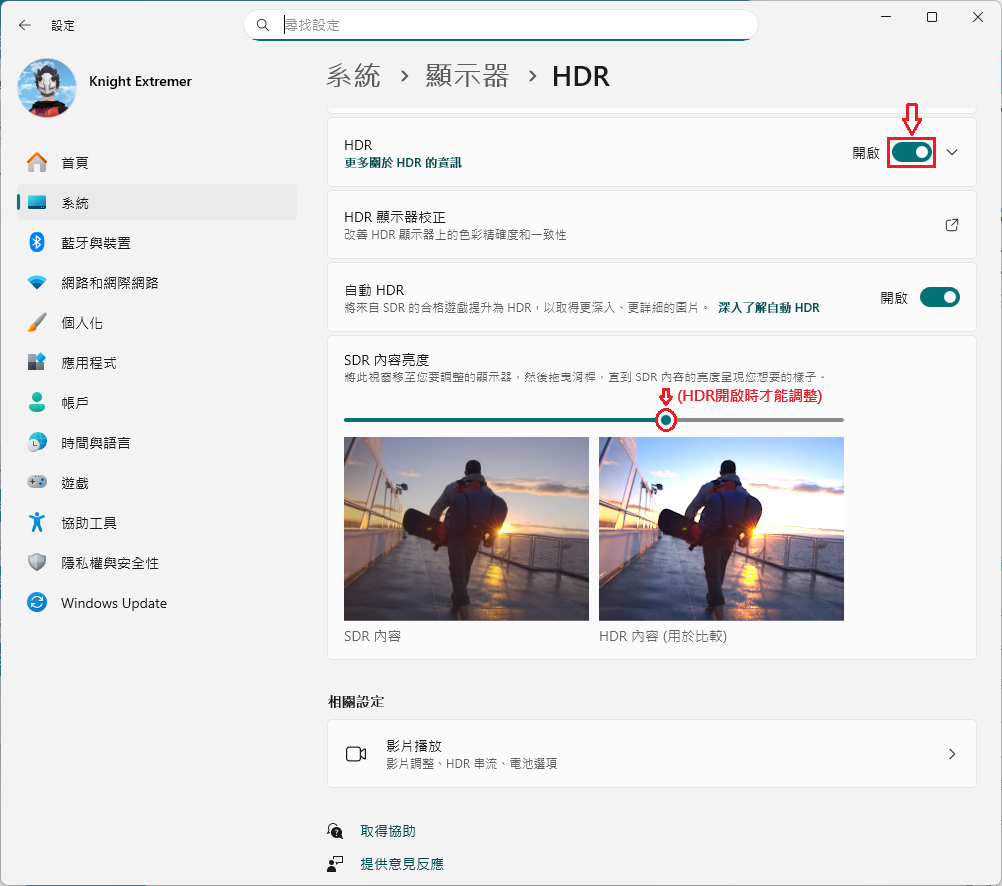Minimize the Settings window
This screenshot has height=886, width=1002.
point(886,17)
